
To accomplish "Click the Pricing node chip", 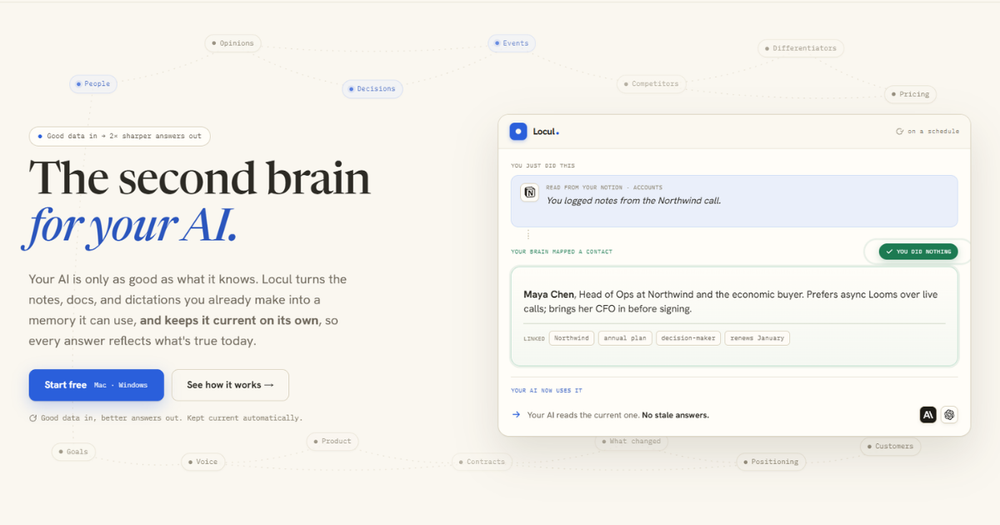I will point(910,94).
